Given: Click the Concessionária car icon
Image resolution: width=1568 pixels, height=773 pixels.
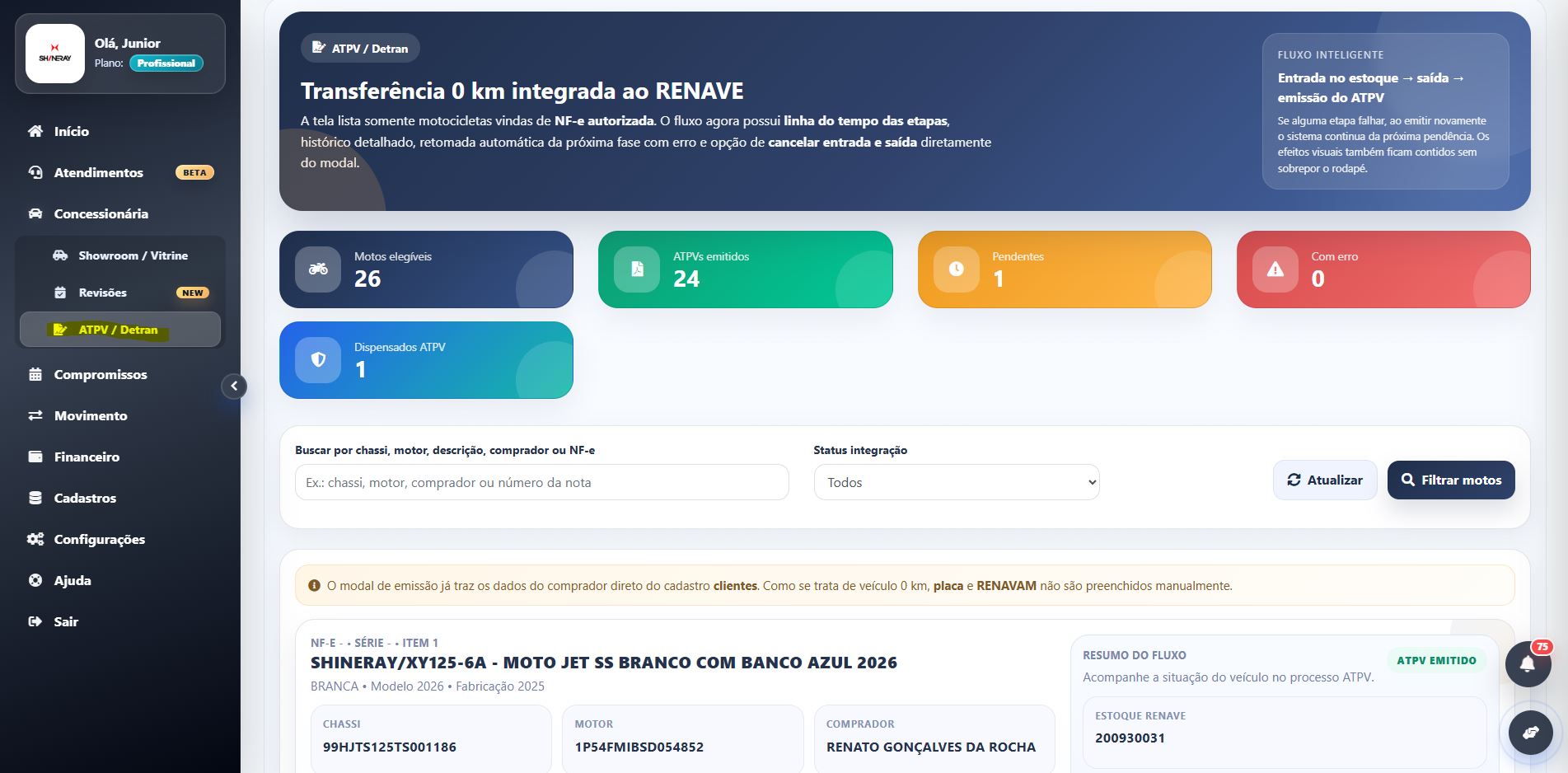Looking at the screenshot, I should pyautogui.click(x=35, y=213).
